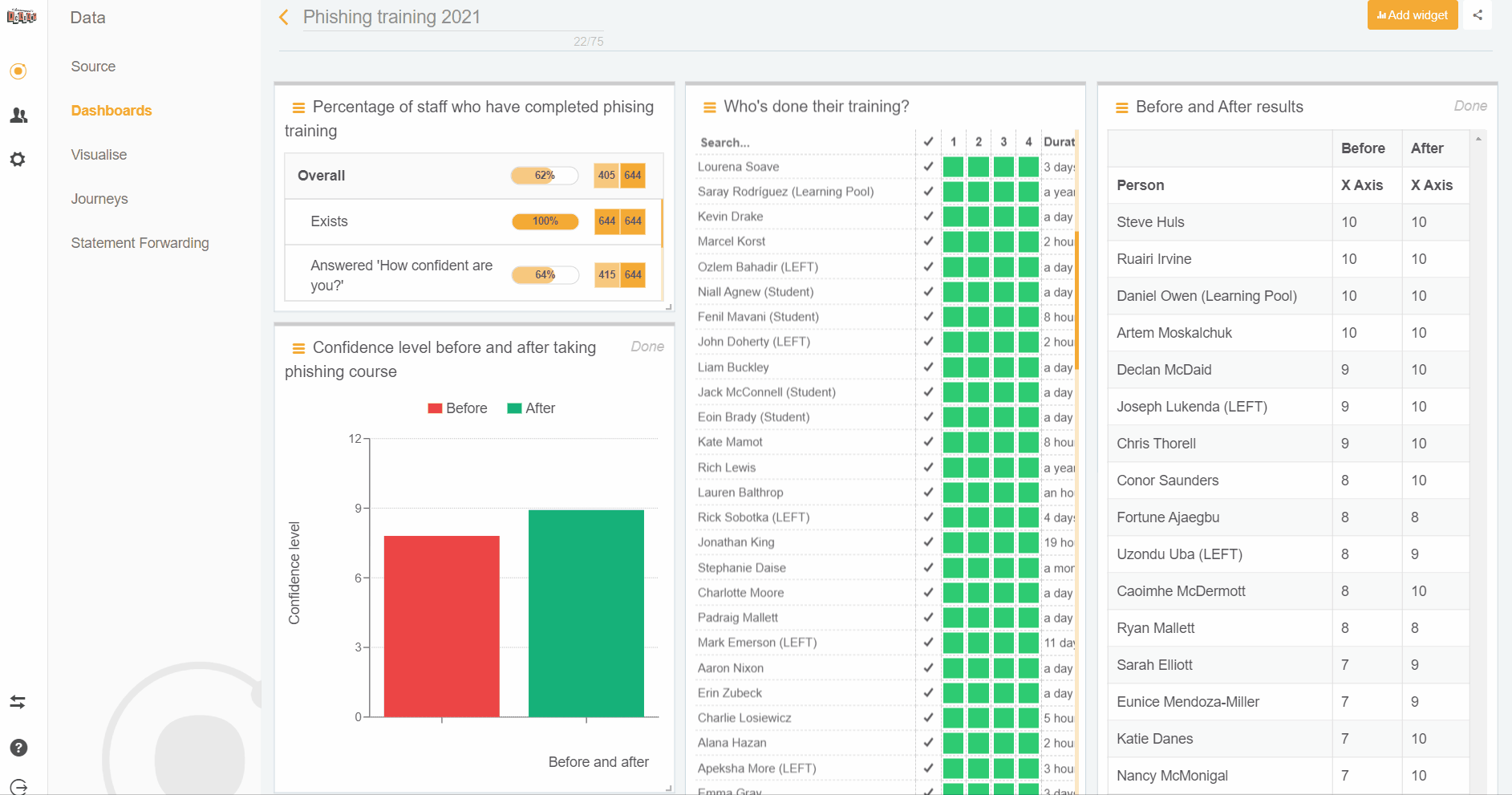The image size is (1512, 795).
Task: Click the logout icon at bottom sidebar
Action: 18,784
